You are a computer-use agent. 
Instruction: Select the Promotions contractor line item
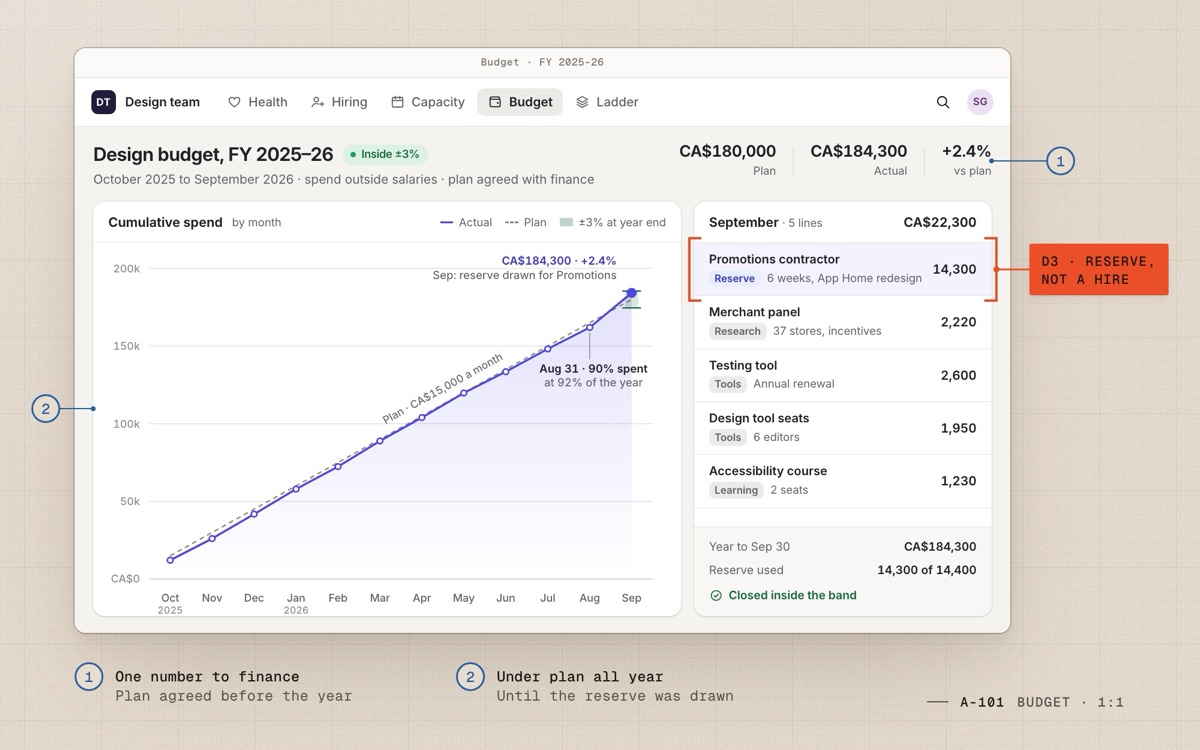(843, 269)
